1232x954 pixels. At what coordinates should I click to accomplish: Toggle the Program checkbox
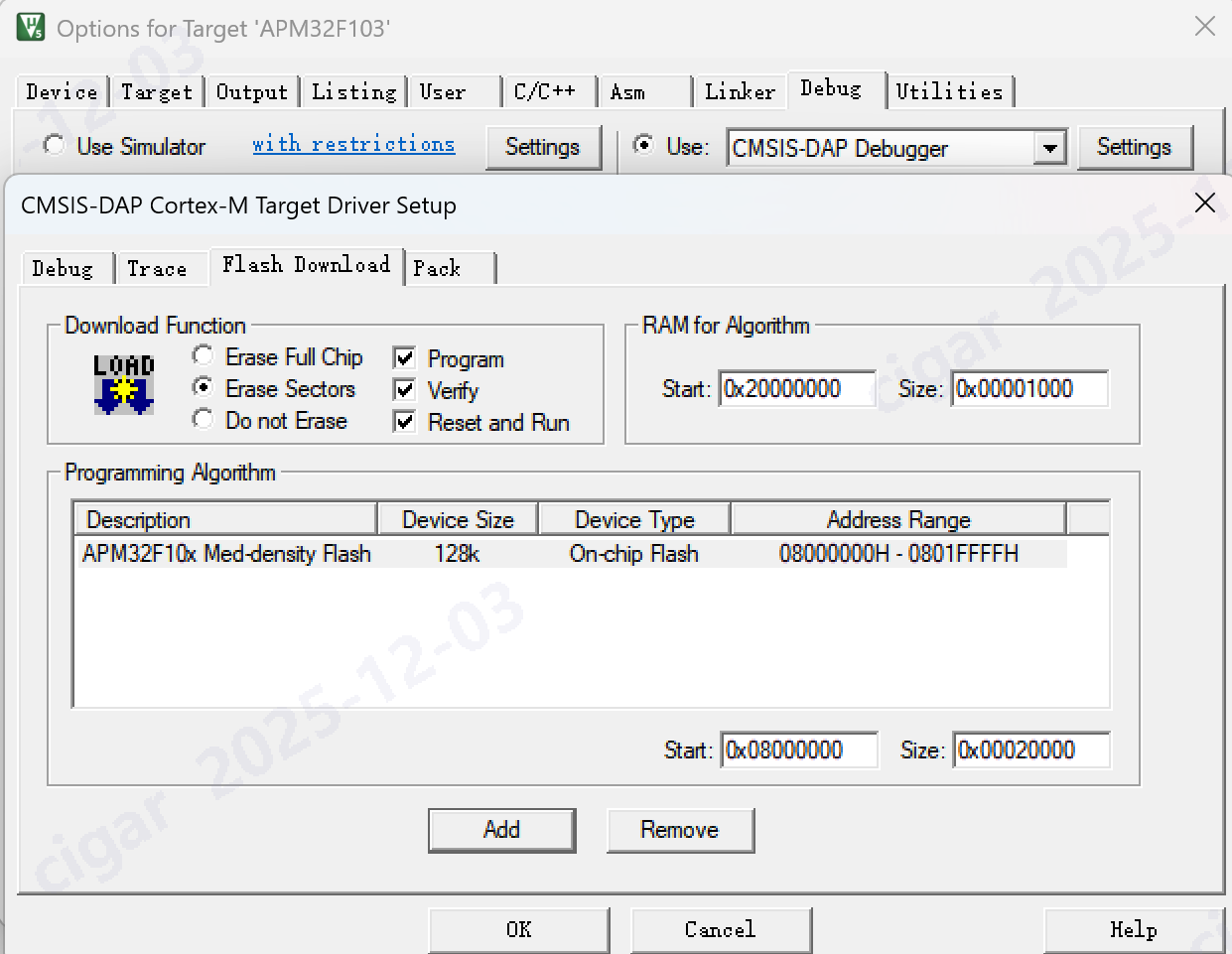coord(405,358)
